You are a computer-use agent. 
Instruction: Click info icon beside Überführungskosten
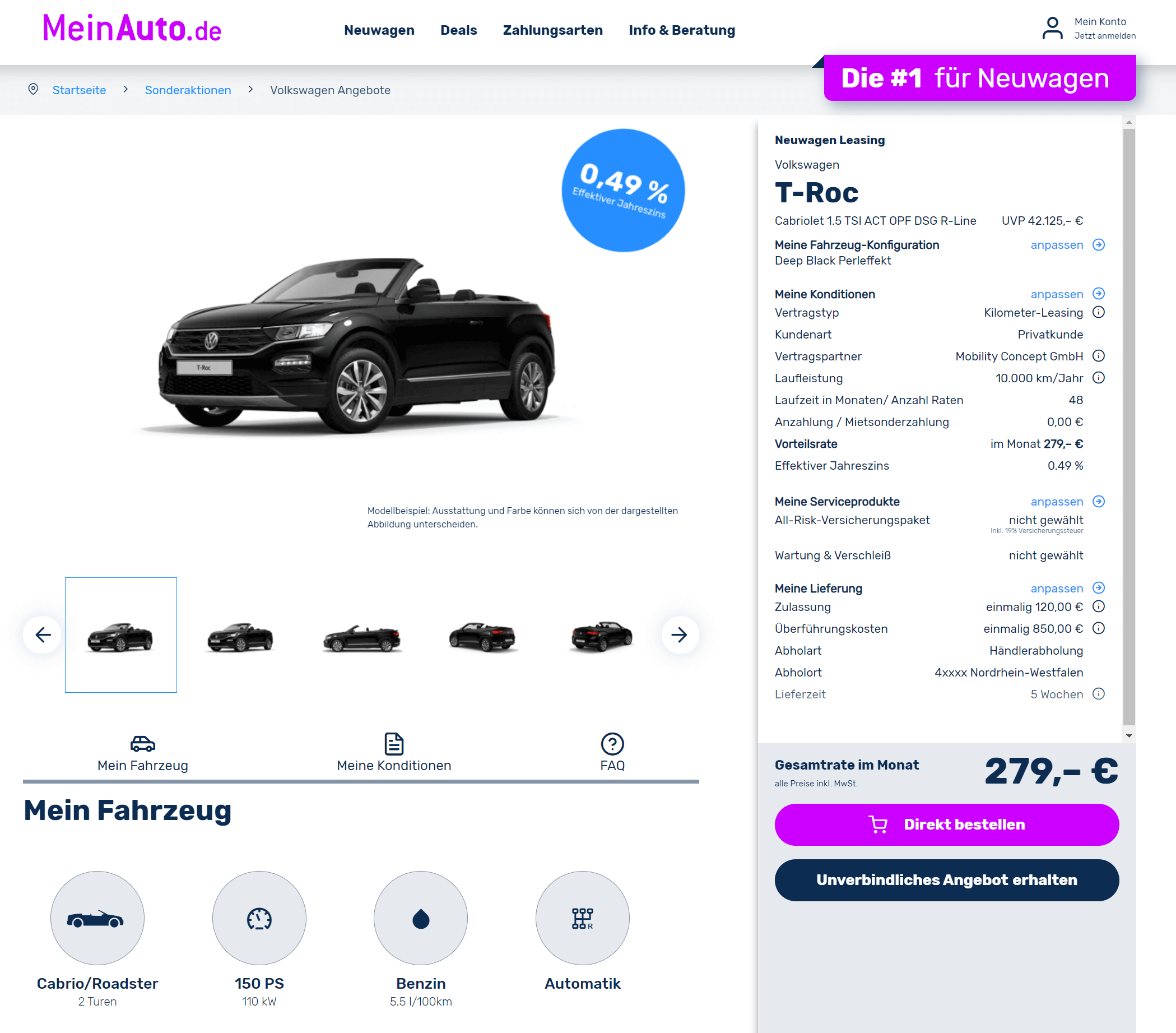[x=1098, y=628]
